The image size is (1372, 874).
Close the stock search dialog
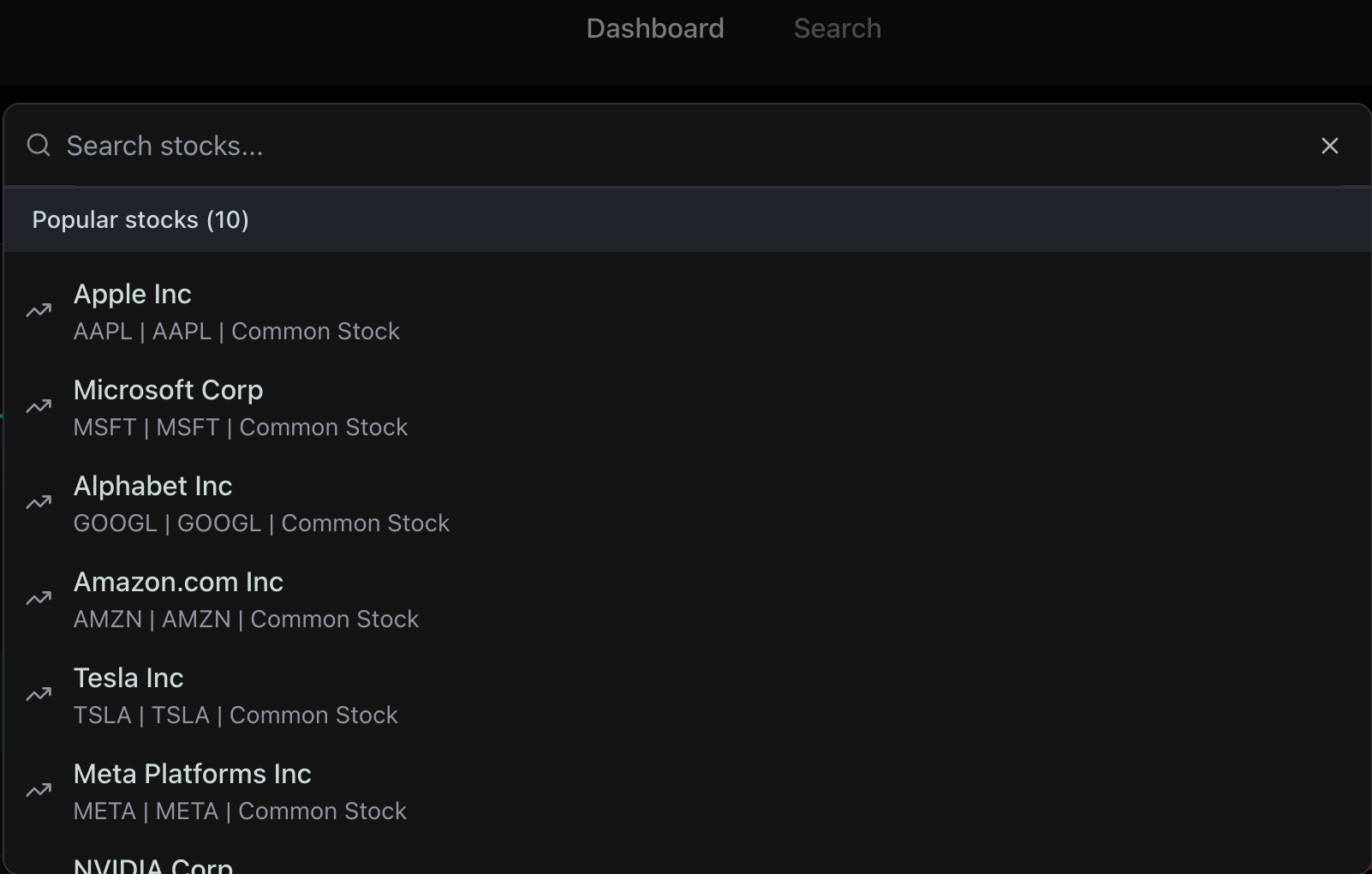pos(1329,146)
